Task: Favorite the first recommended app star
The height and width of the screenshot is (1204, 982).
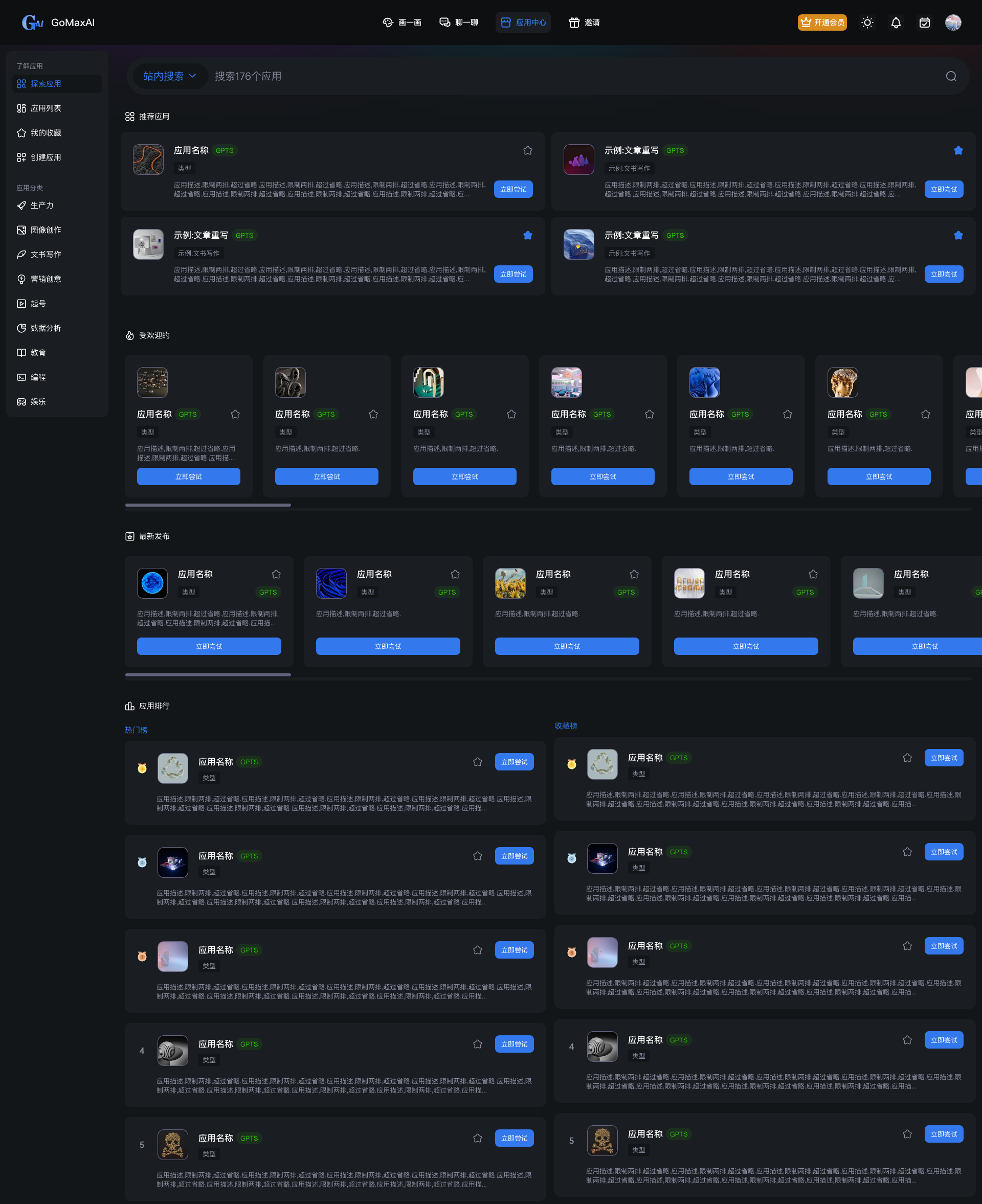Action: tap(527, 150)
